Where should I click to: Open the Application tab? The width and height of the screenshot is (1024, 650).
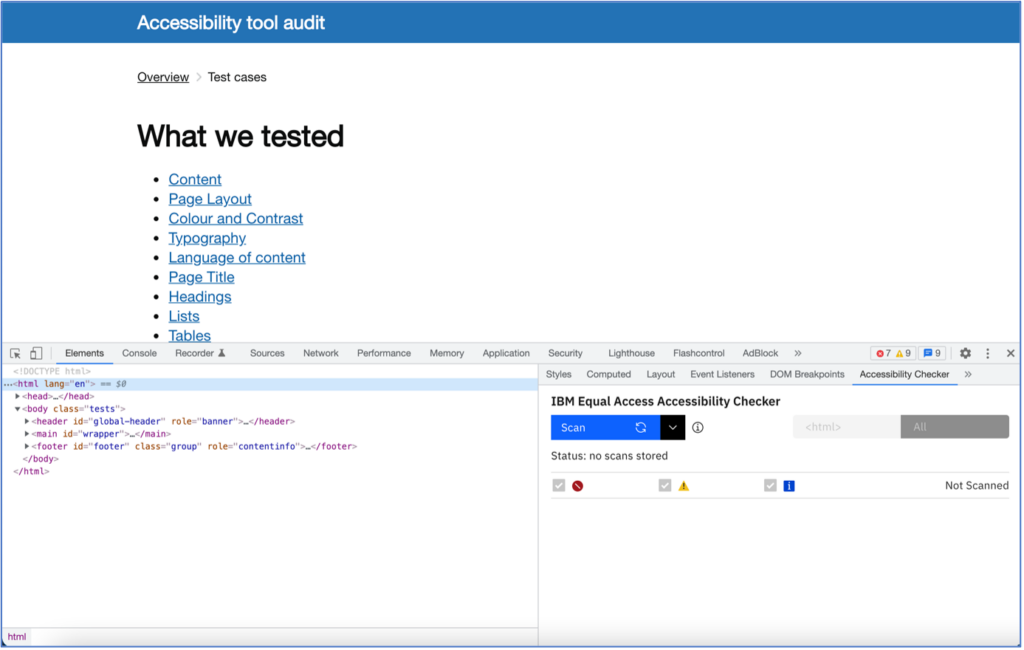506,353
